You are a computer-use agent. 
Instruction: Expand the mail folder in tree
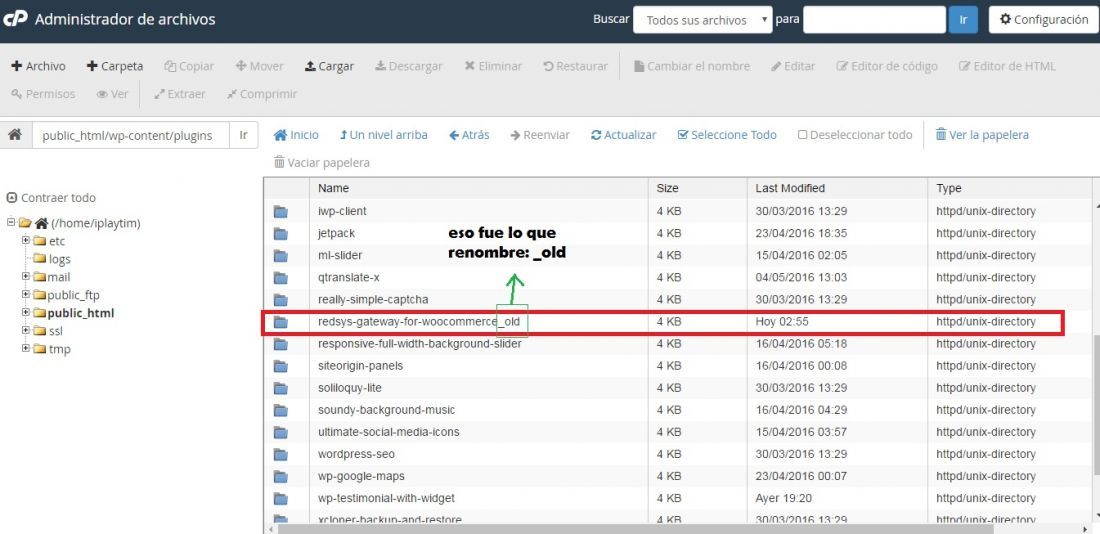26,276
